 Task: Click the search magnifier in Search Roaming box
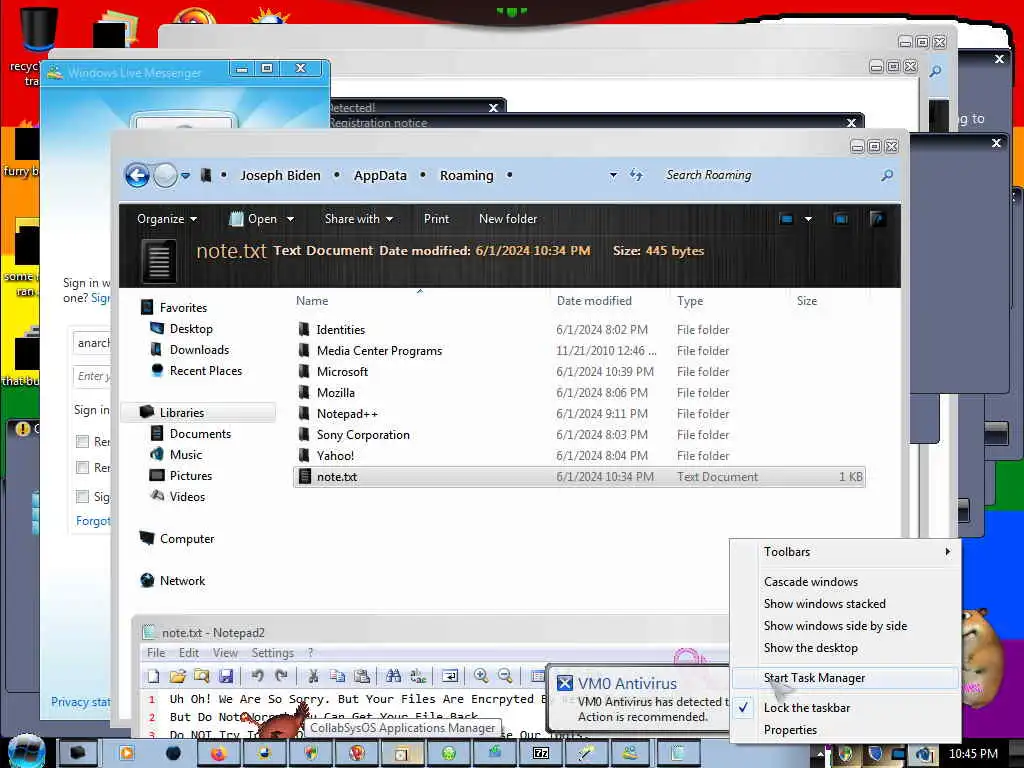tap(887, 175)
